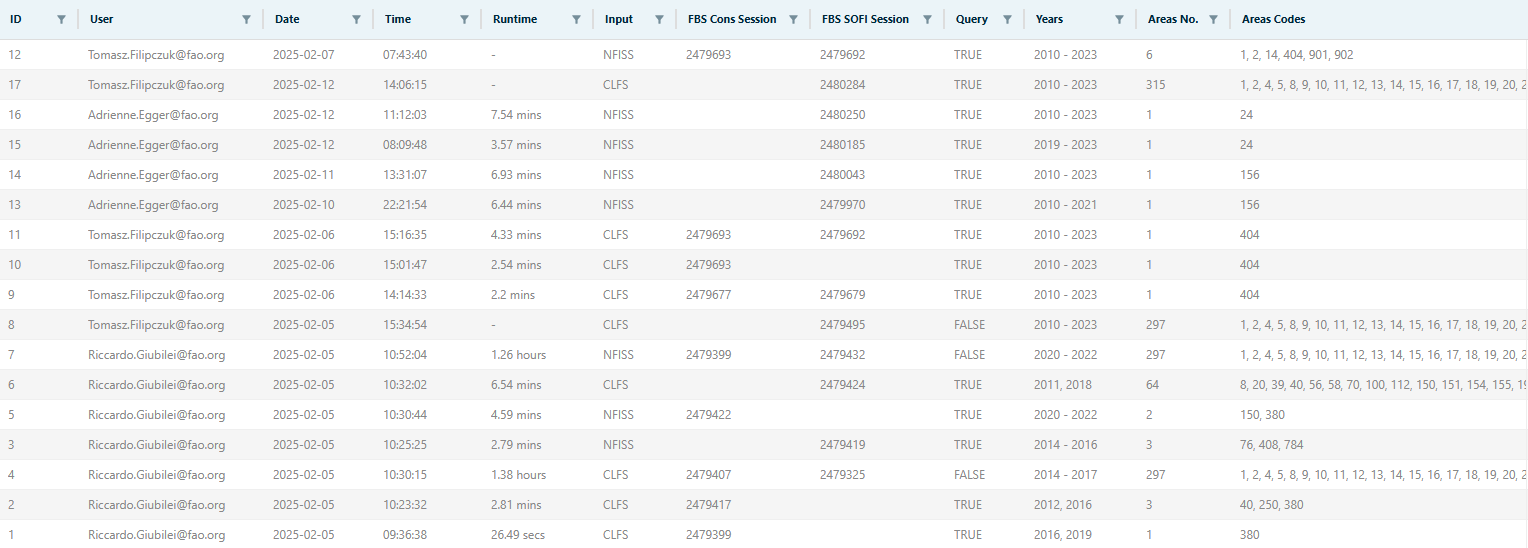Click FBS SOFI Session value 2480250
This screenshot has height=548, width=1528.
pos(842,115)
